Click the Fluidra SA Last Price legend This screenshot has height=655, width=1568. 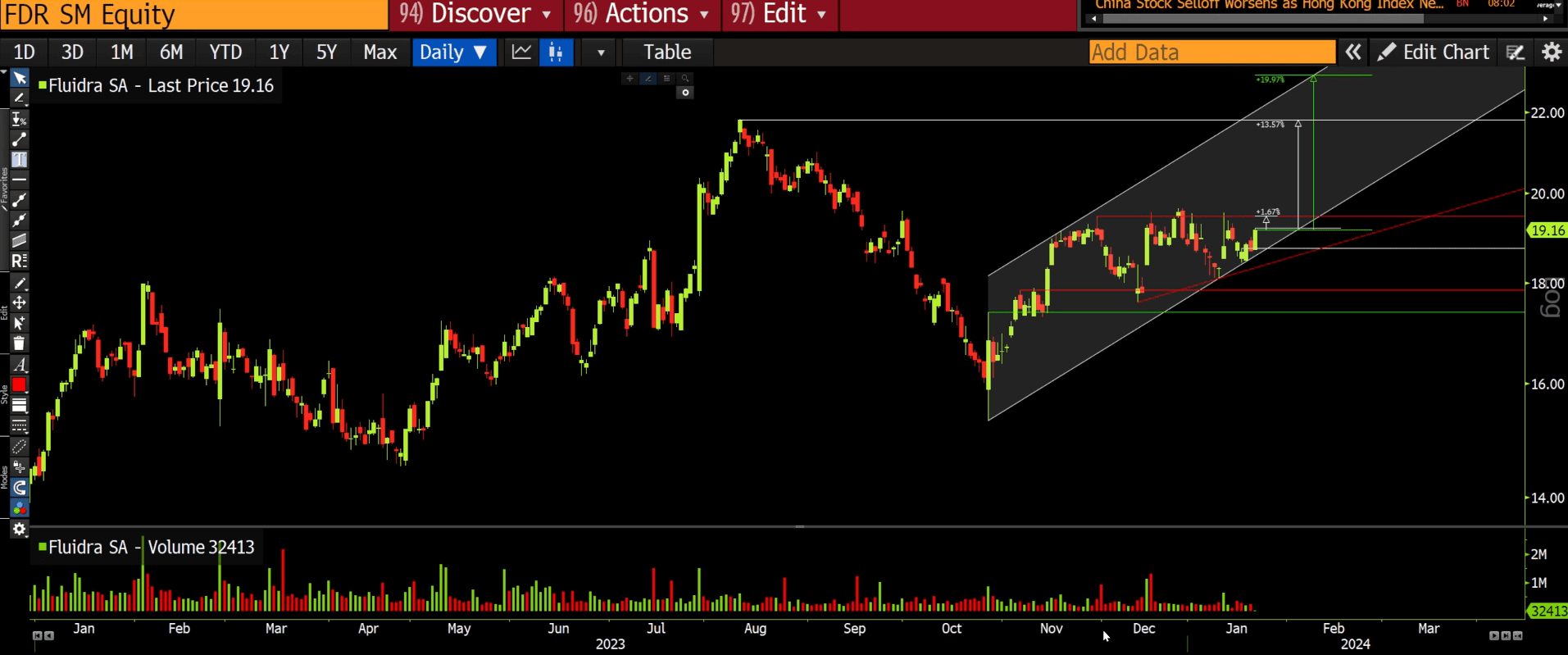(x=157, y=86)
